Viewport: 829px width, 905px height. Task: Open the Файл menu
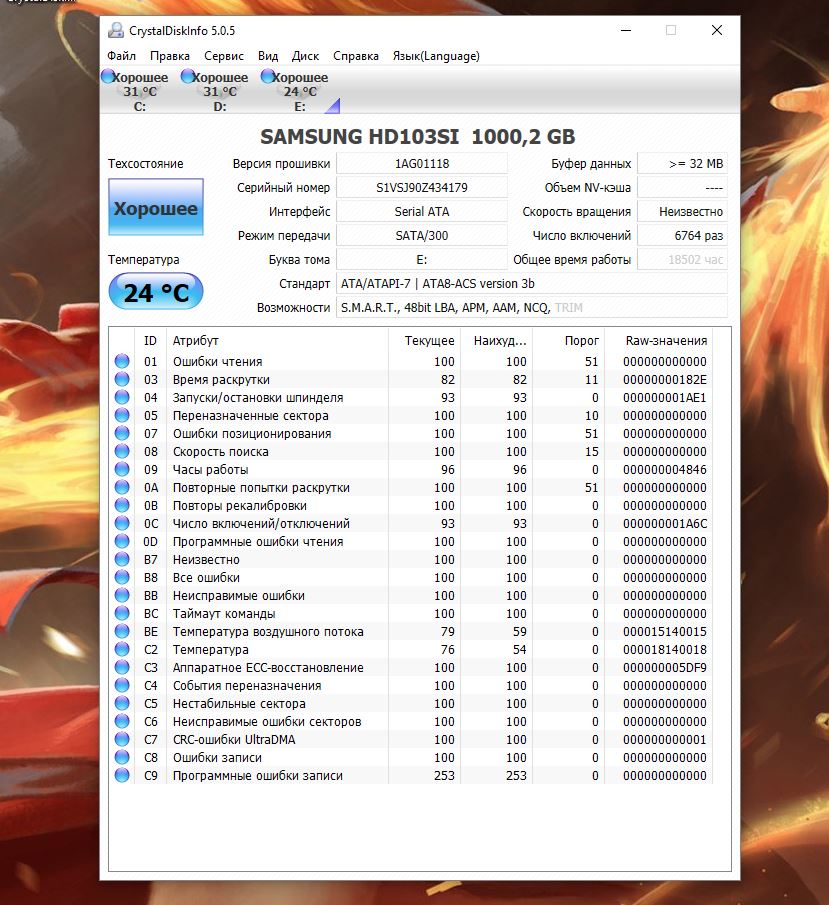121,56
